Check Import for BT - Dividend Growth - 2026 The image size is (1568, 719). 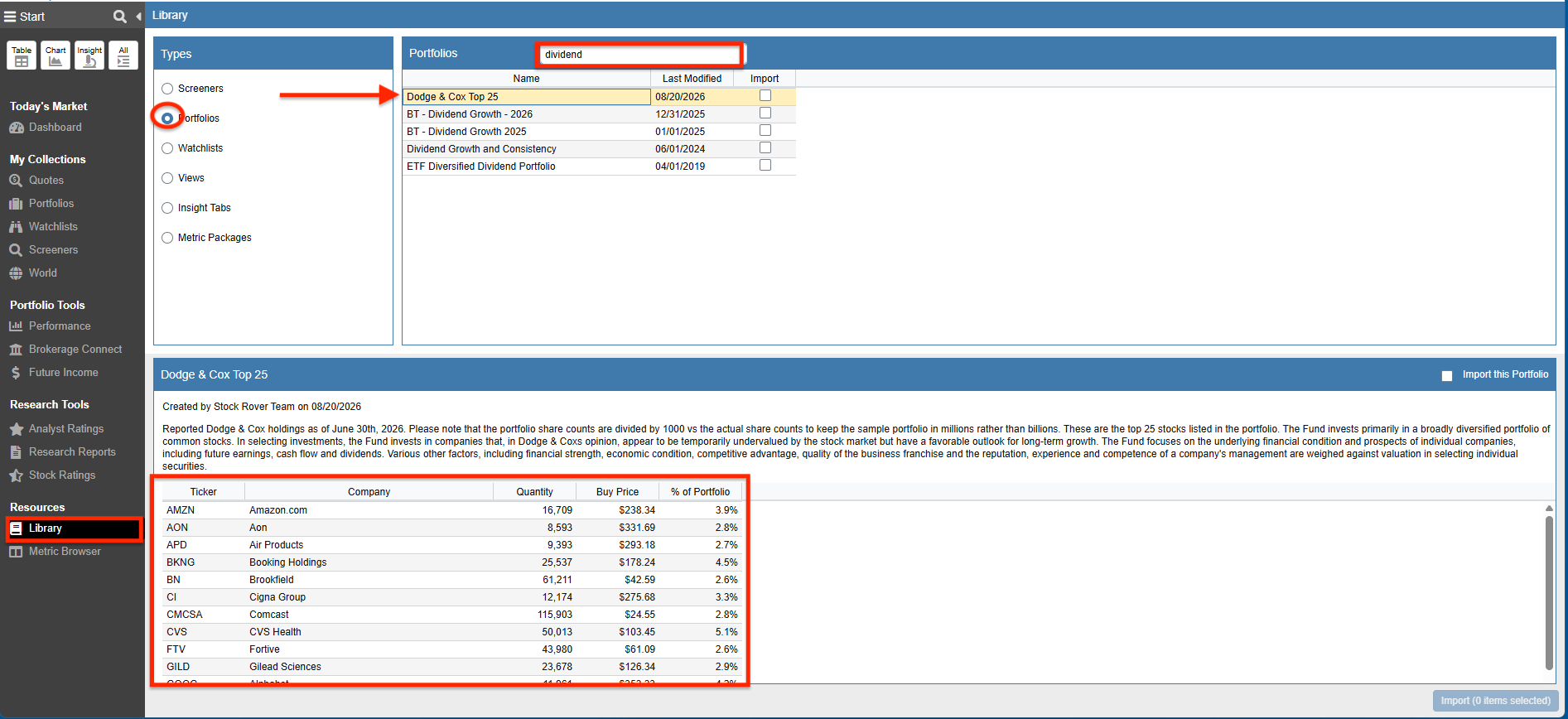[765, 113]
